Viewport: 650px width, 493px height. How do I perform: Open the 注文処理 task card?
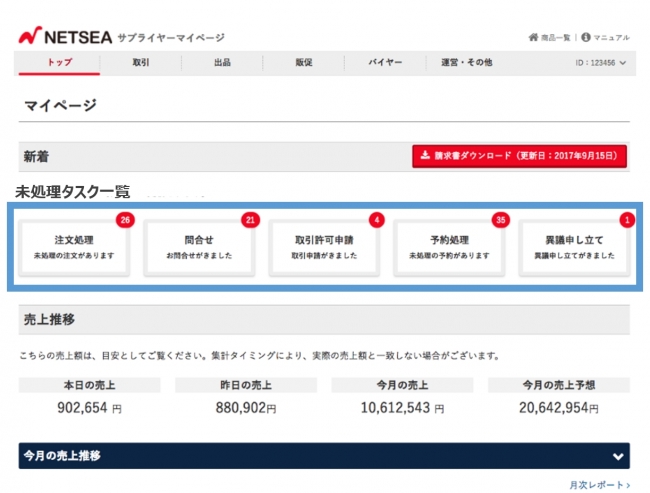[x=73, y=247]
